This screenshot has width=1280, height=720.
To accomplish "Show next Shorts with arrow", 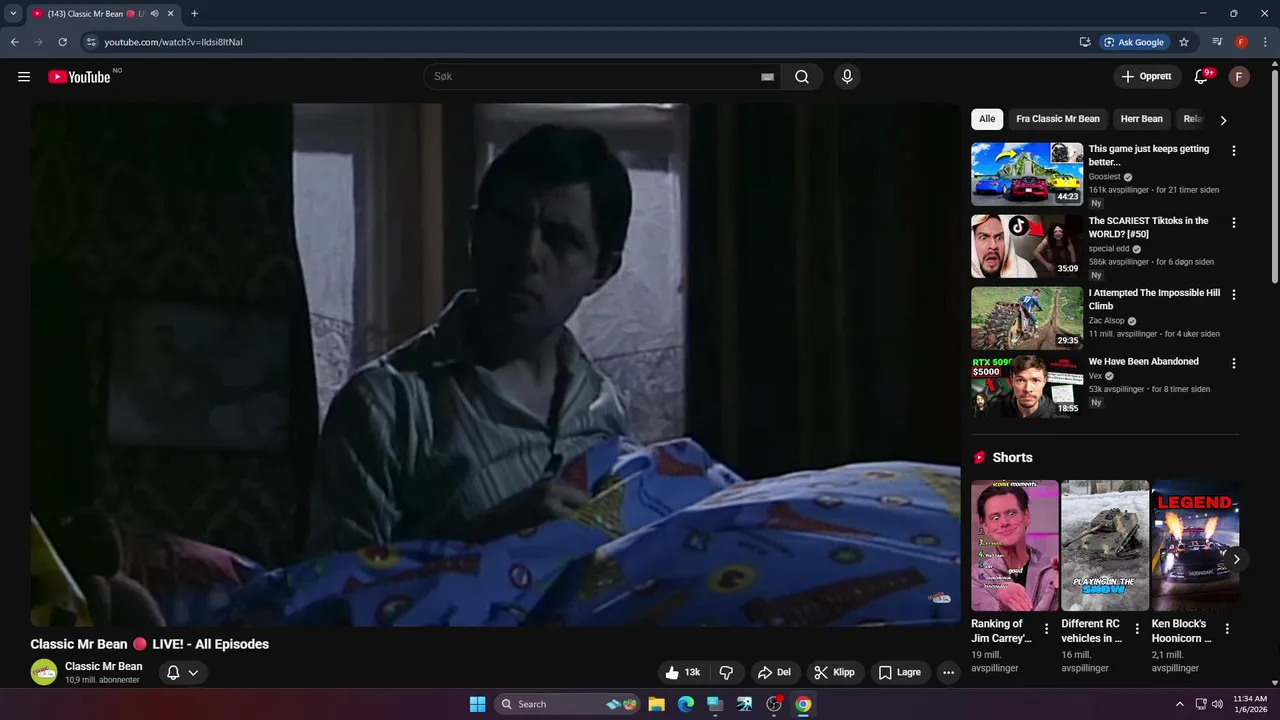I will (x=1236, y=559).
